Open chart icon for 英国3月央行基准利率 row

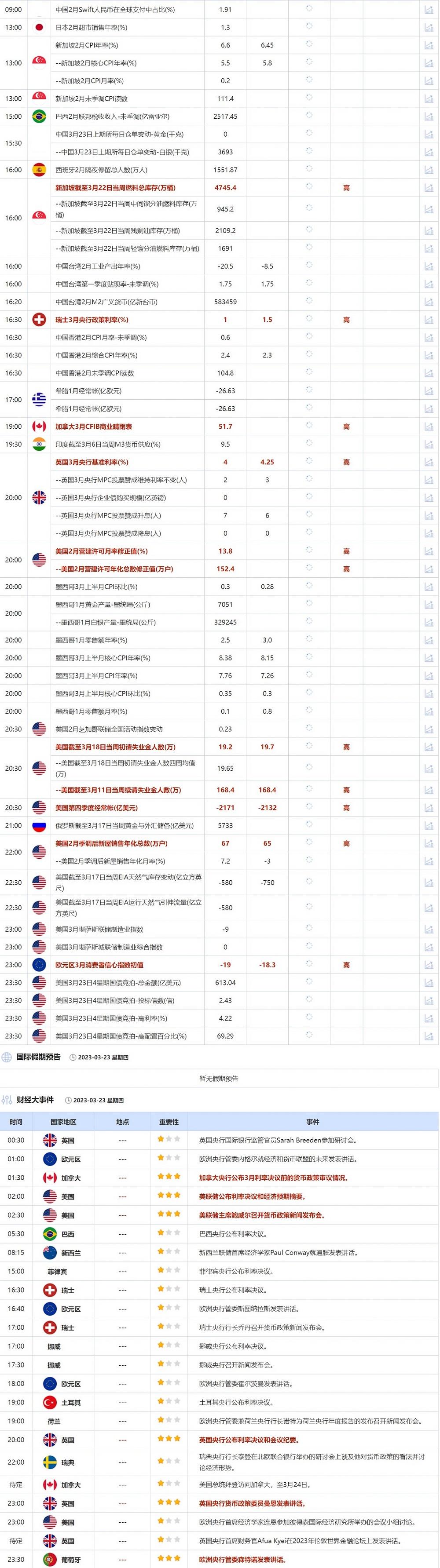coord(429,462)
